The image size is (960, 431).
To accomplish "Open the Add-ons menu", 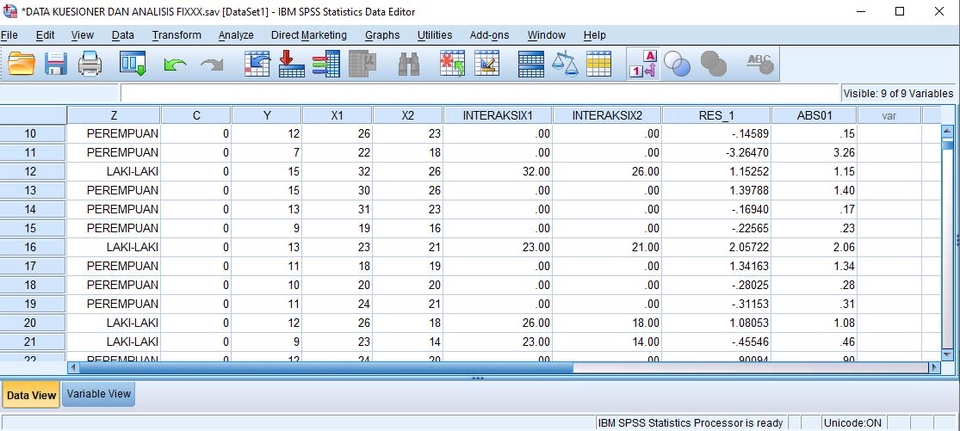I will [489, 36].
